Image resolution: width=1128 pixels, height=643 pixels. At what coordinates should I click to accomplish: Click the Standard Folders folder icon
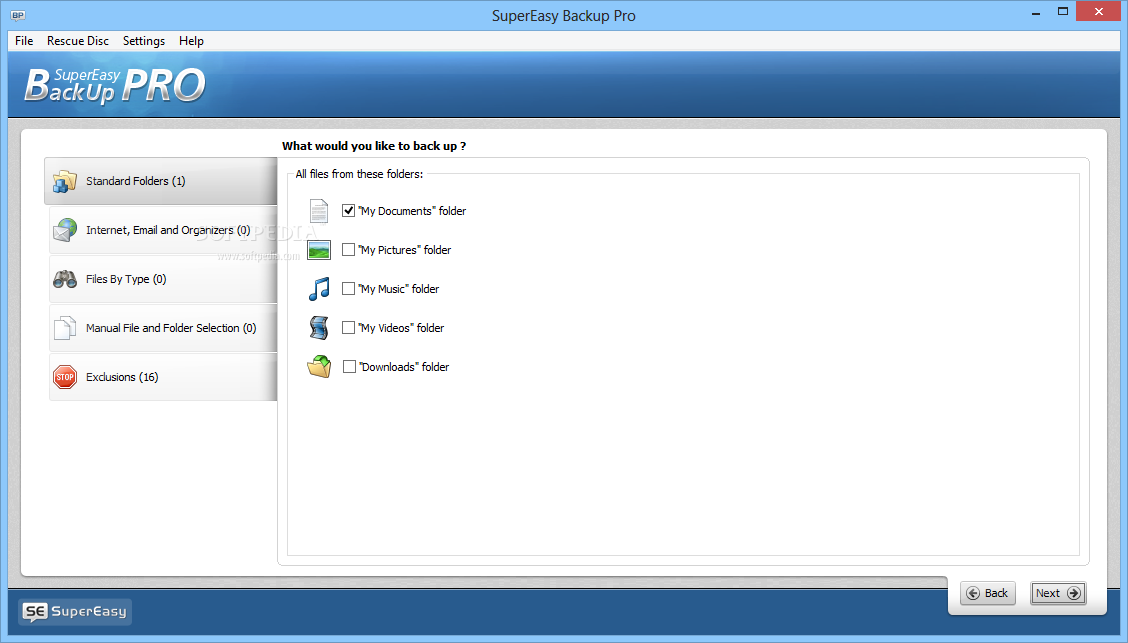coord(65,181)
